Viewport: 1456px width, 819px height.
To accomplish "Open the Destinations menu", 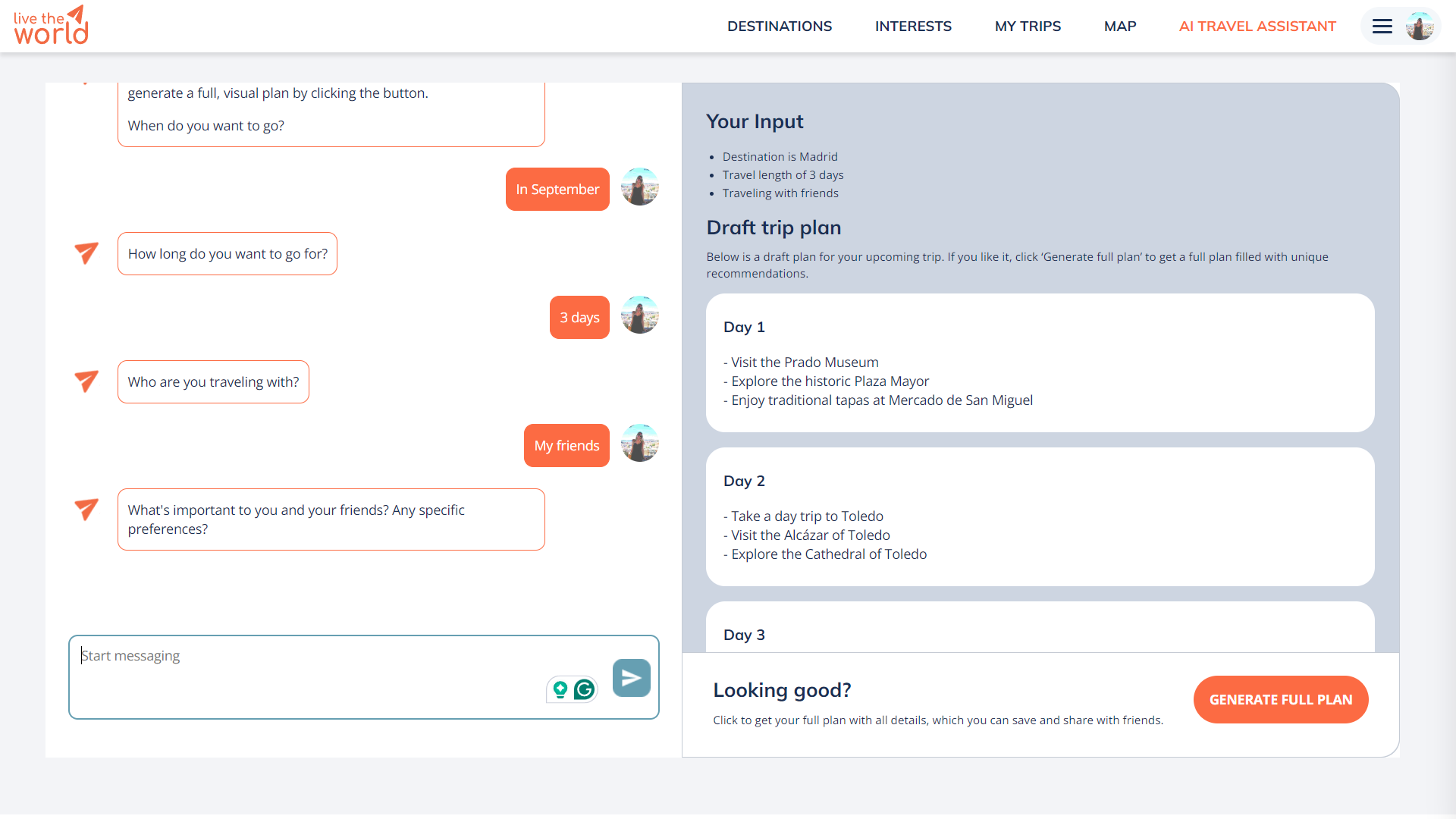I will click(x=779, y=27).
